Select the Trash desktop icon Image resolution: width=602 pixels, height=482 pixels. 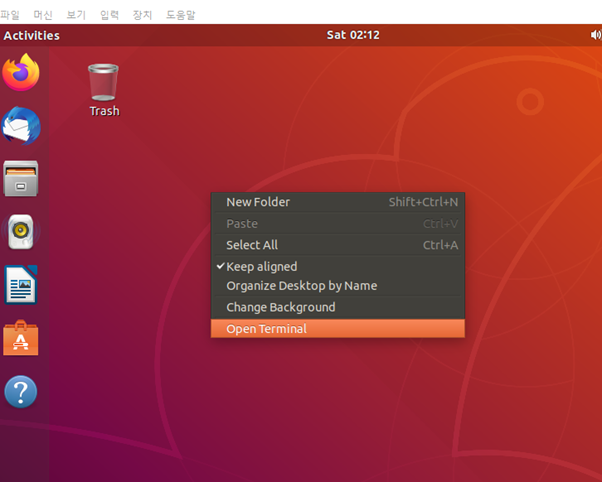tap(104, 90)
